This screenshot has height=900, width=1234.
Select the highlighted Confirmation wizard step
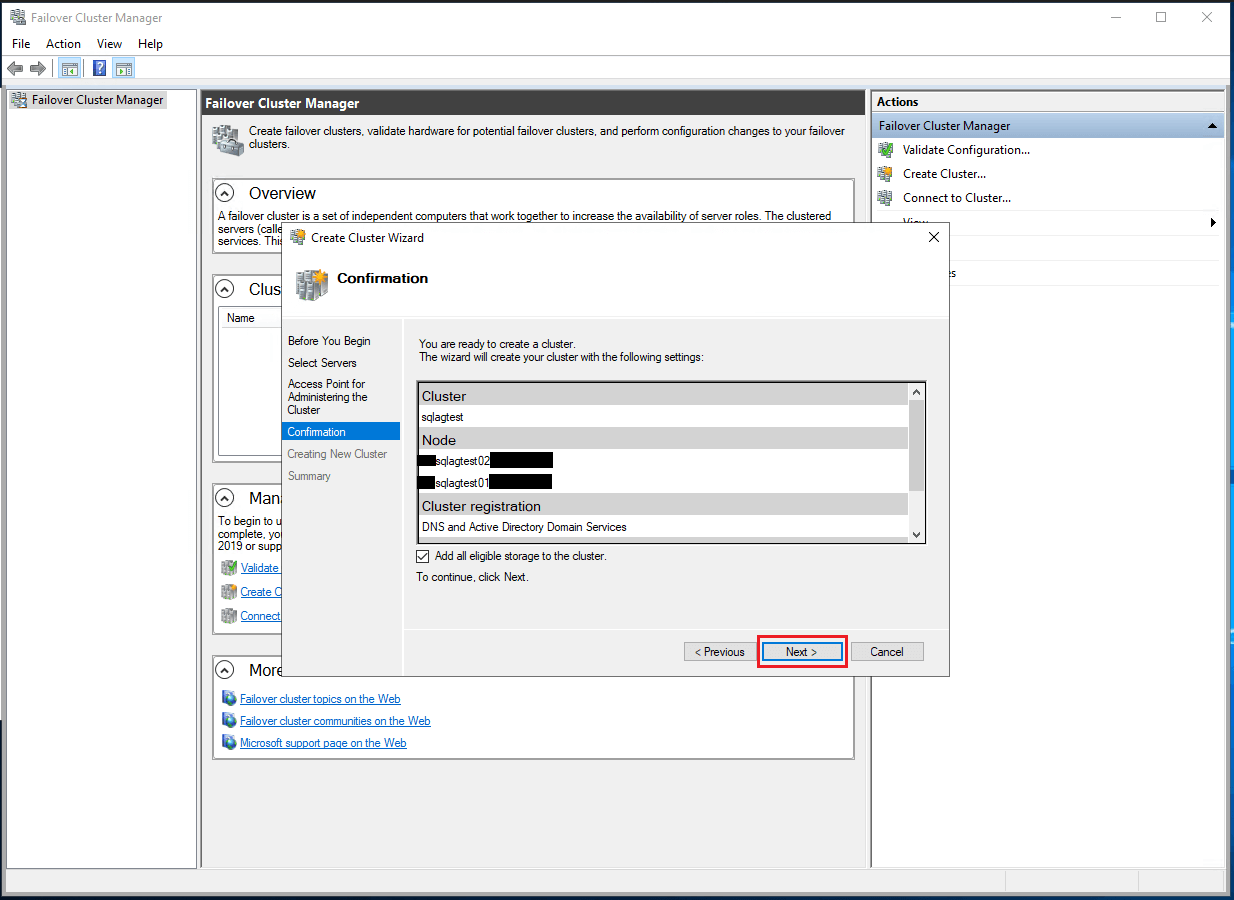point(341,432)
